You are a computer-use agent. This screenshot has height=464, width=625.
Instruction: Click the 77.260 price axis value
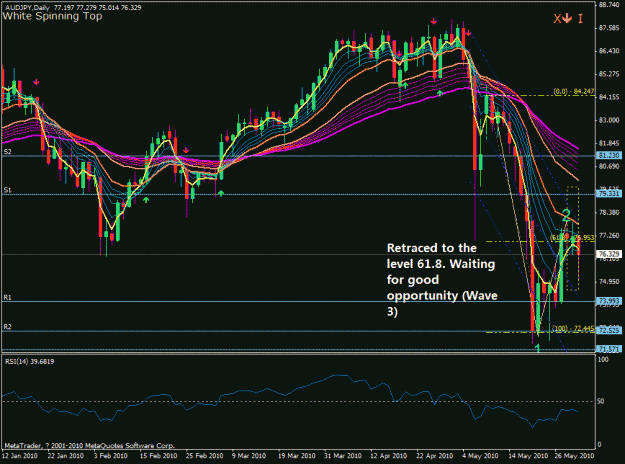[x=609, y=236]
